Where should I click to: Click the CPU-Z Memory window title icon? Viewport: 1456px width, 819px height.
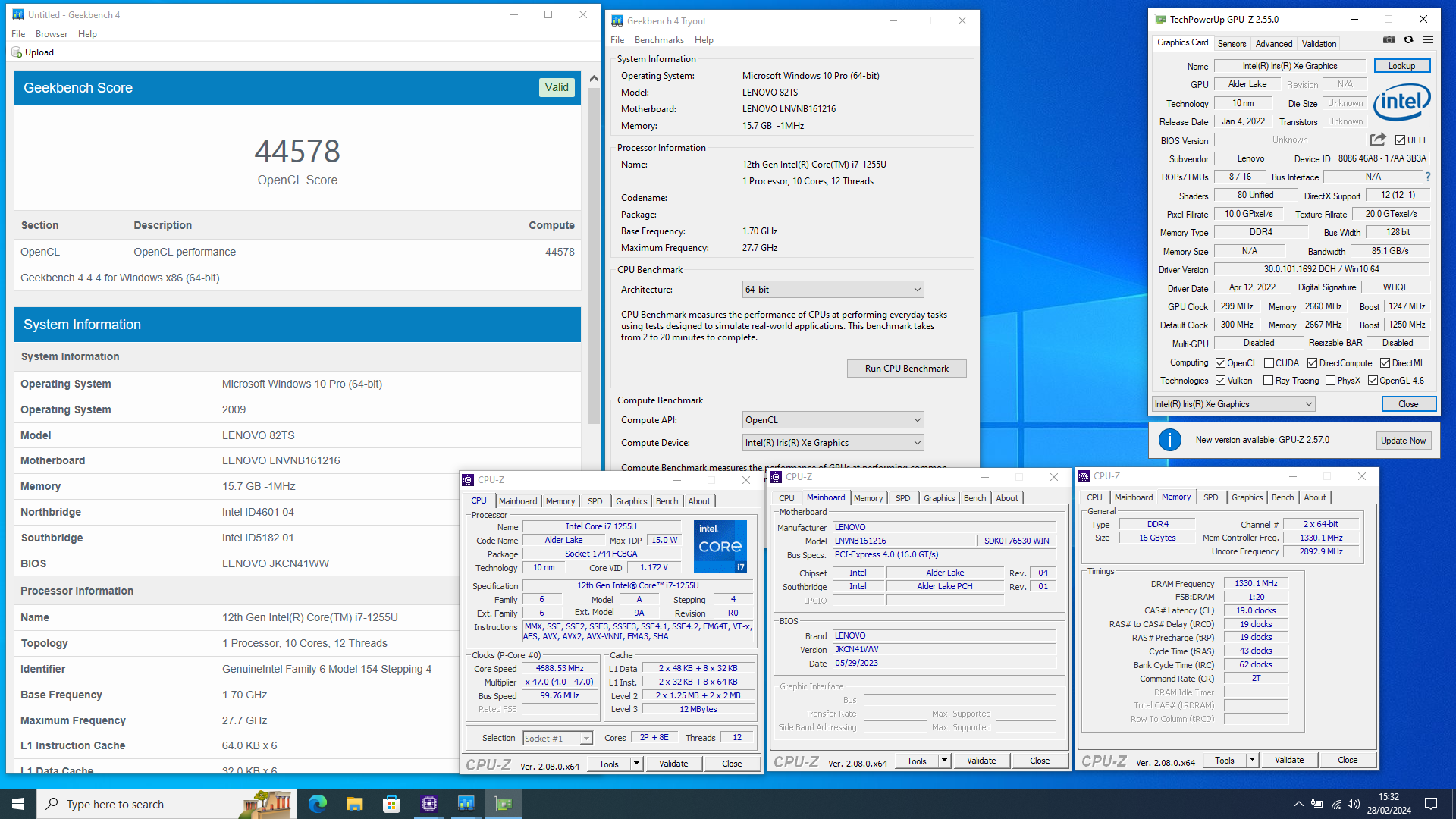coord(1084,476)
